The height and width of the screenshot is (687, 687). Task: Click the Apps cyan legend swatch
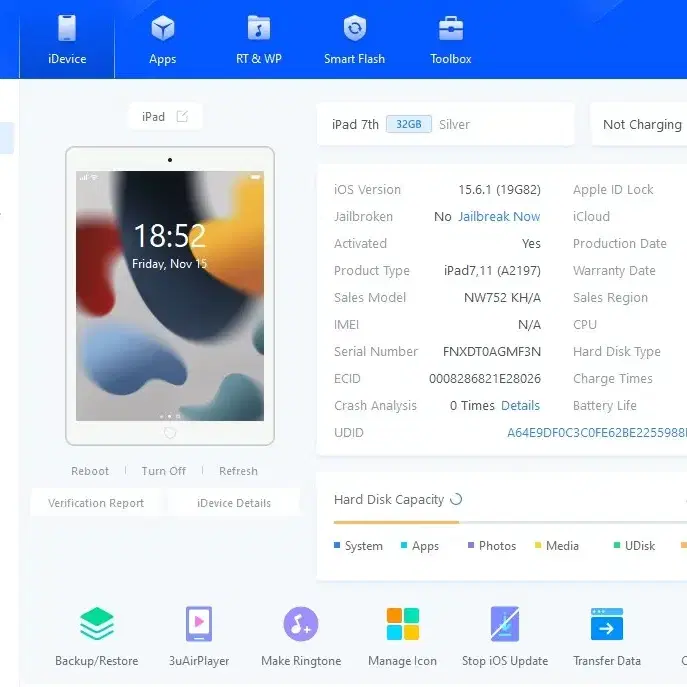pyautogui.click(x=404, y=545)
